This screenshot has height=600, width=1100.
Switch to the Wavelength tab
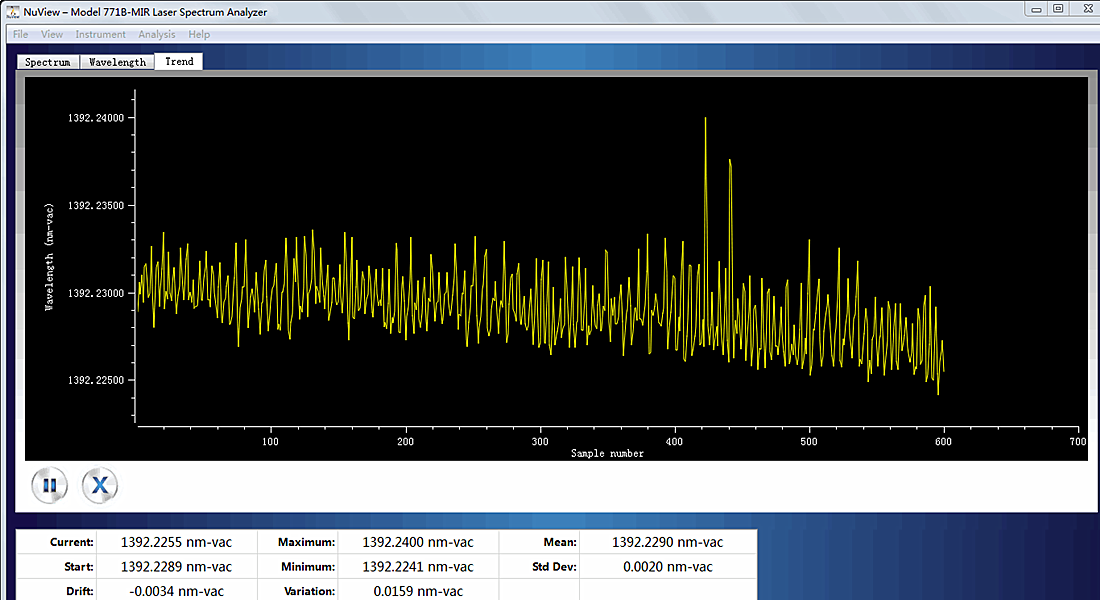(117, 62)
